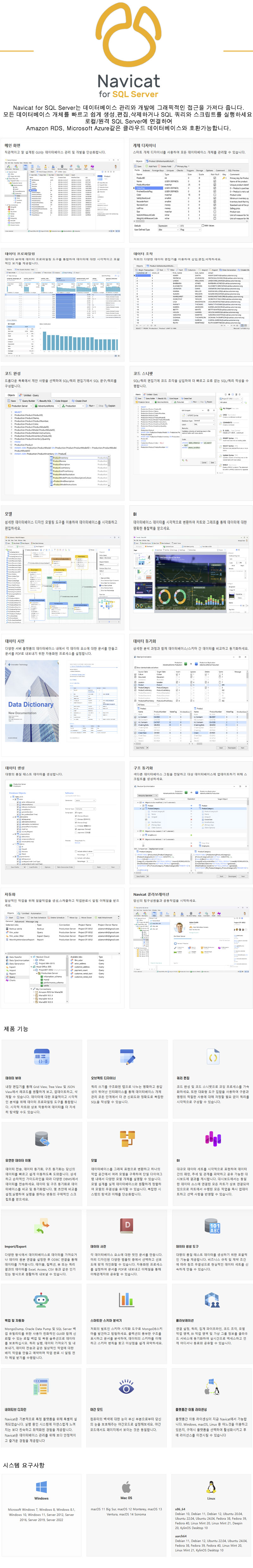This screenshot has height=1568, width=253.
Task: Click the 제품 기능 section heading
Action: (x=16, y=1028)
